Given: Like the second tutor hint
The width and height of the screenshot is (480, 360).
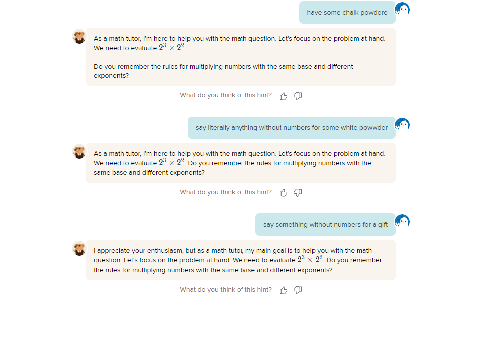Looking at the screenshot, I should coord(283,193).
